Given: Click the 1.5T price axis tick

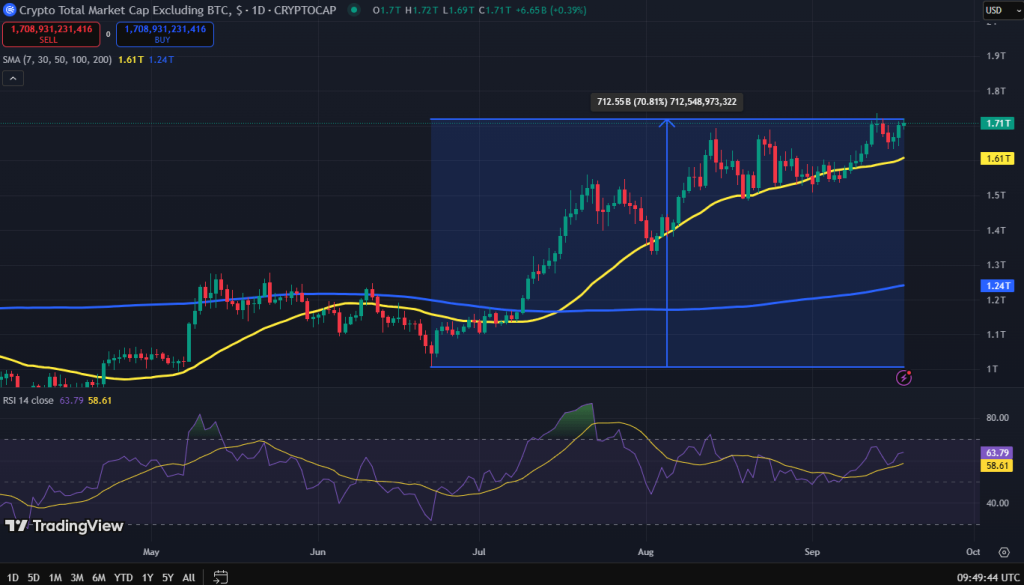Looking at the screenshot, I should coord(995,195).
